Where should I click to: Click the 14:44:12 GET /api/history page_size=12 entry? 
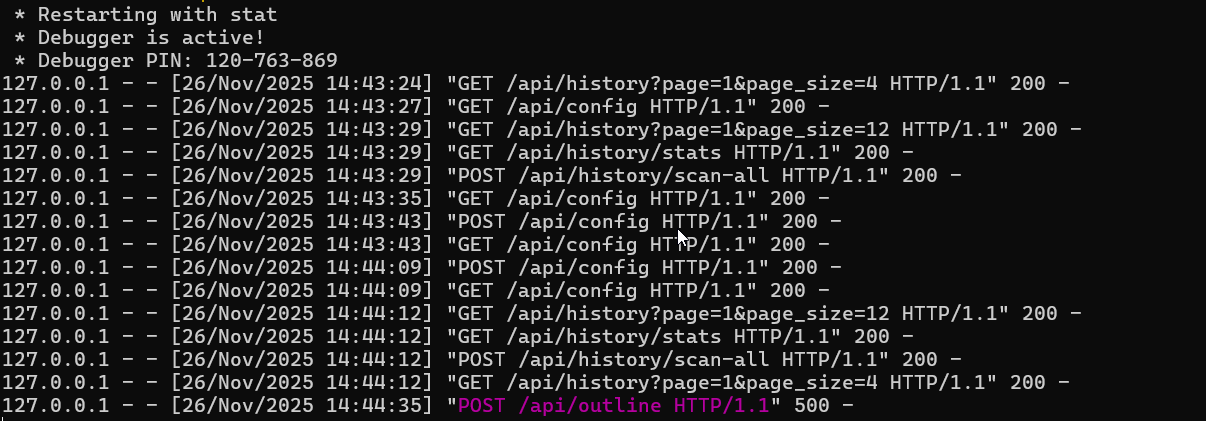point(542,313)
